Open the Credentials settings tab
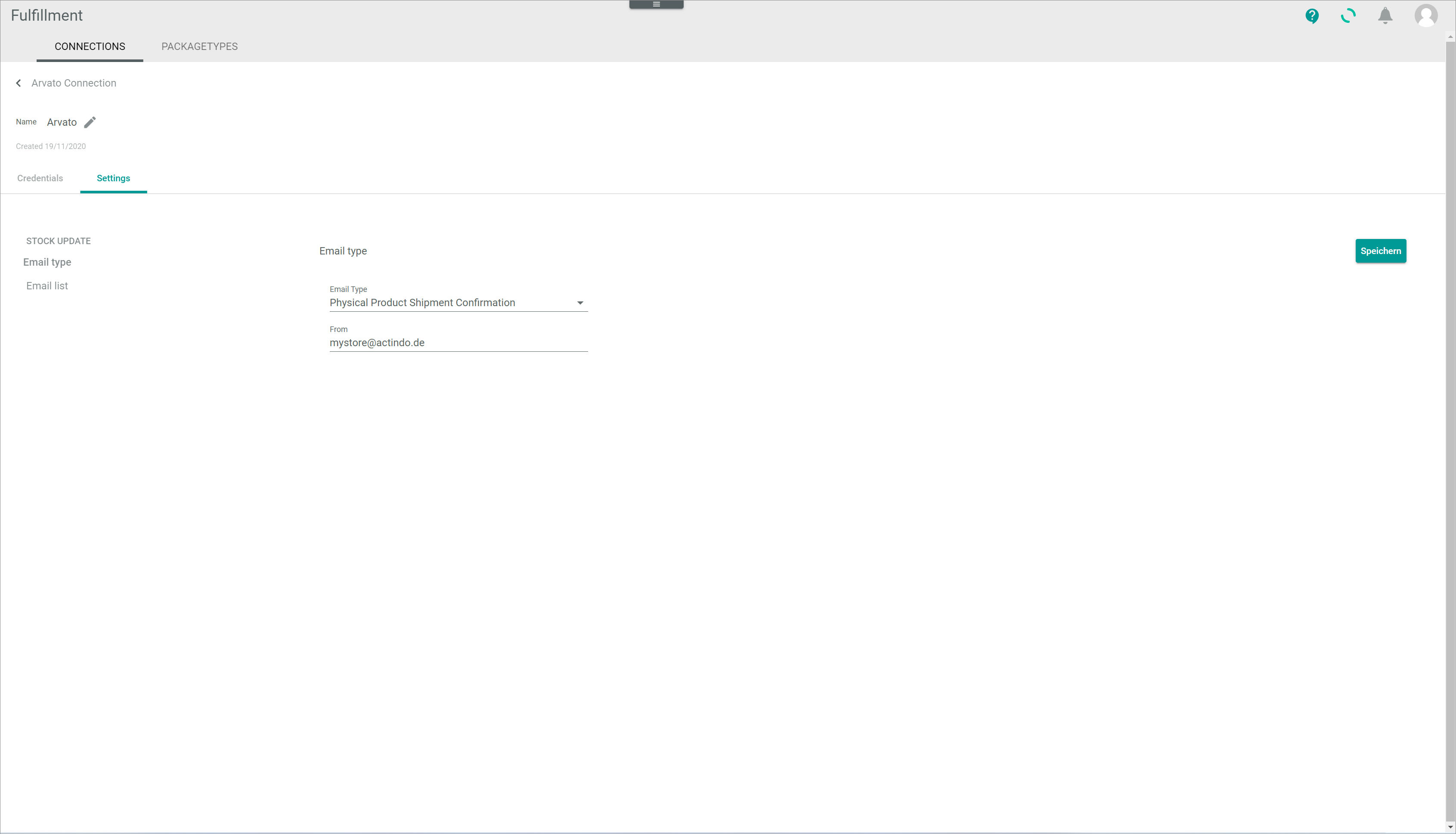Viewport: 1456px width, 834px height. click(39, 178)
